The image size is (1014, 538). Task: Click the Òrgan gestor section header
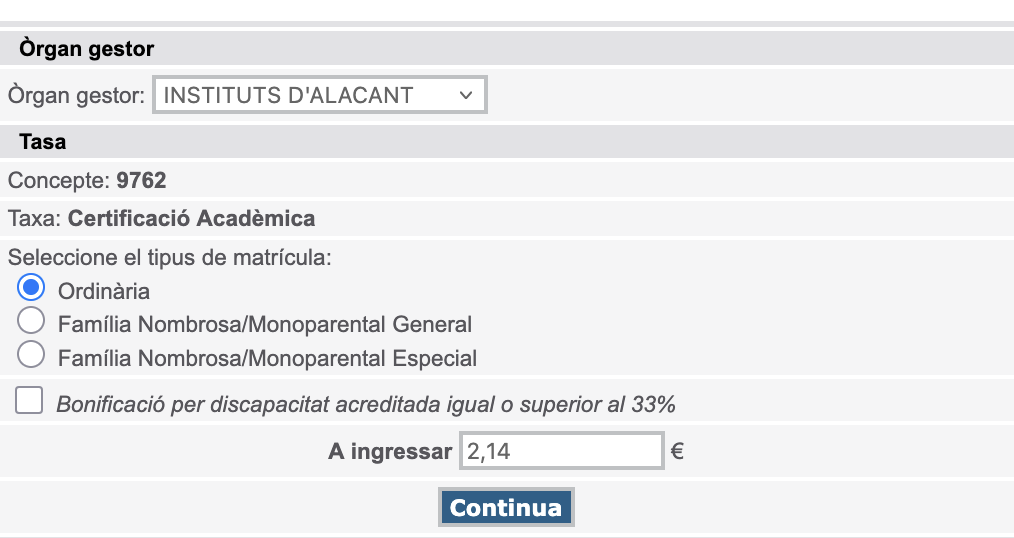87,49
